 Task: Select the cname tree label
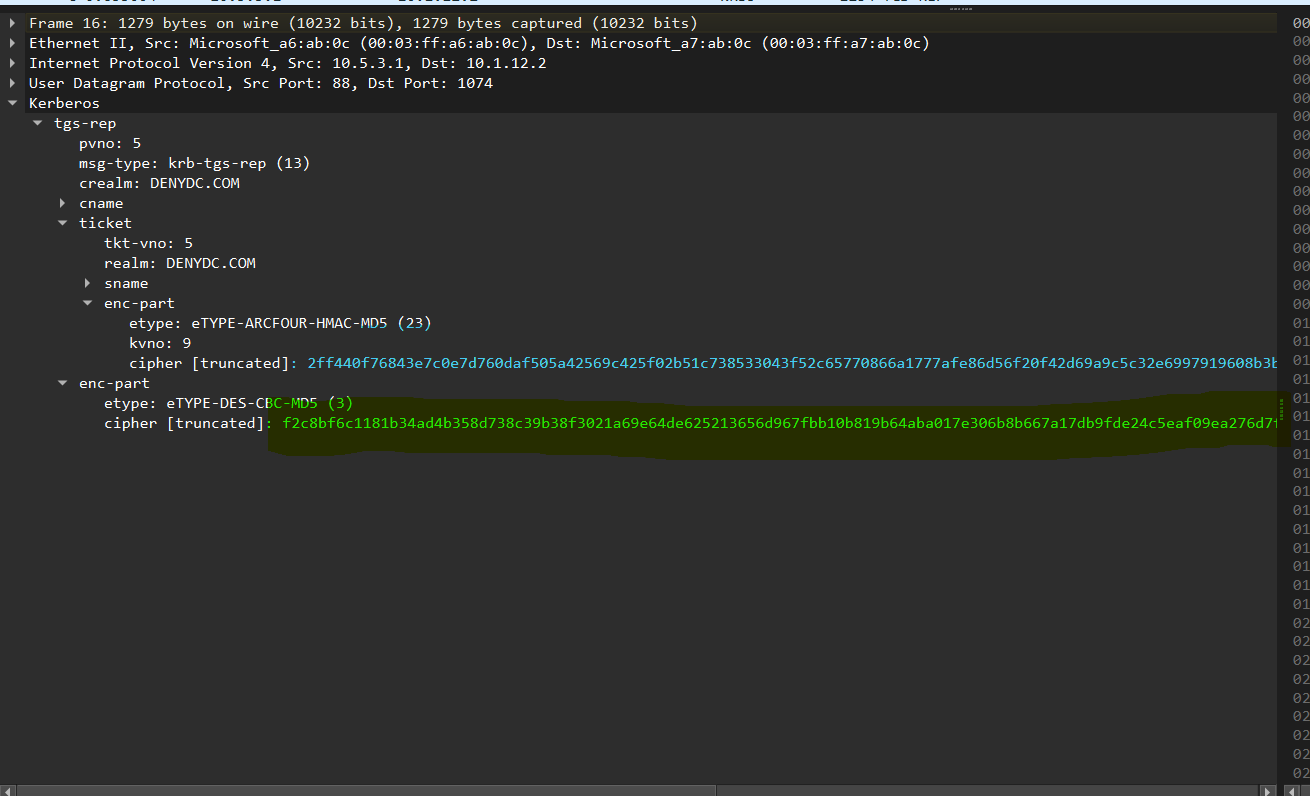coord(101,203)
